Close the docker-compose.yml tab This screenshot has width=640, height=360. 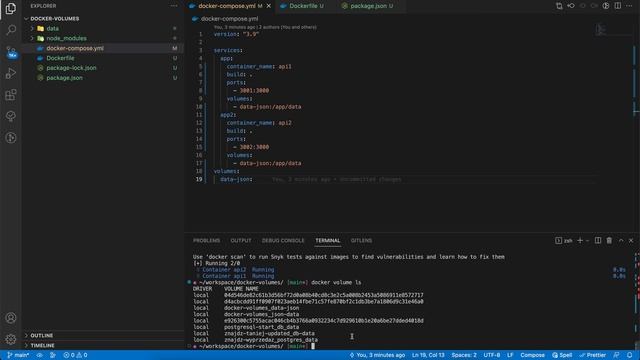[269, 6]
